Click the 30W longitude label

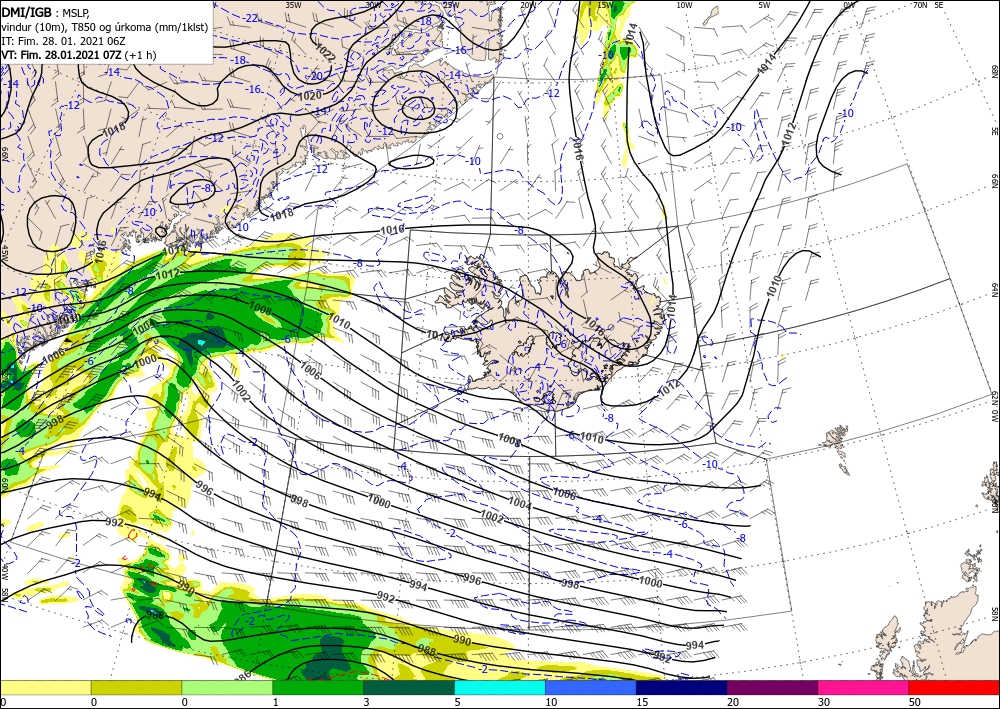coord(373,5)
